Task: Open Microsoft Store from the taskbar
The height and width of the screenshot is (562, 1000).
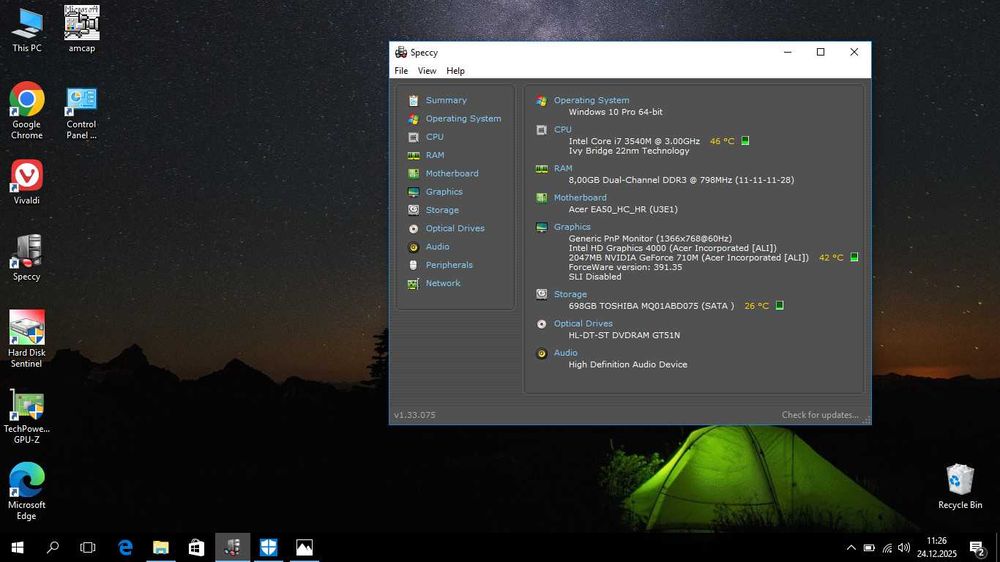Action: pos(196,547)
